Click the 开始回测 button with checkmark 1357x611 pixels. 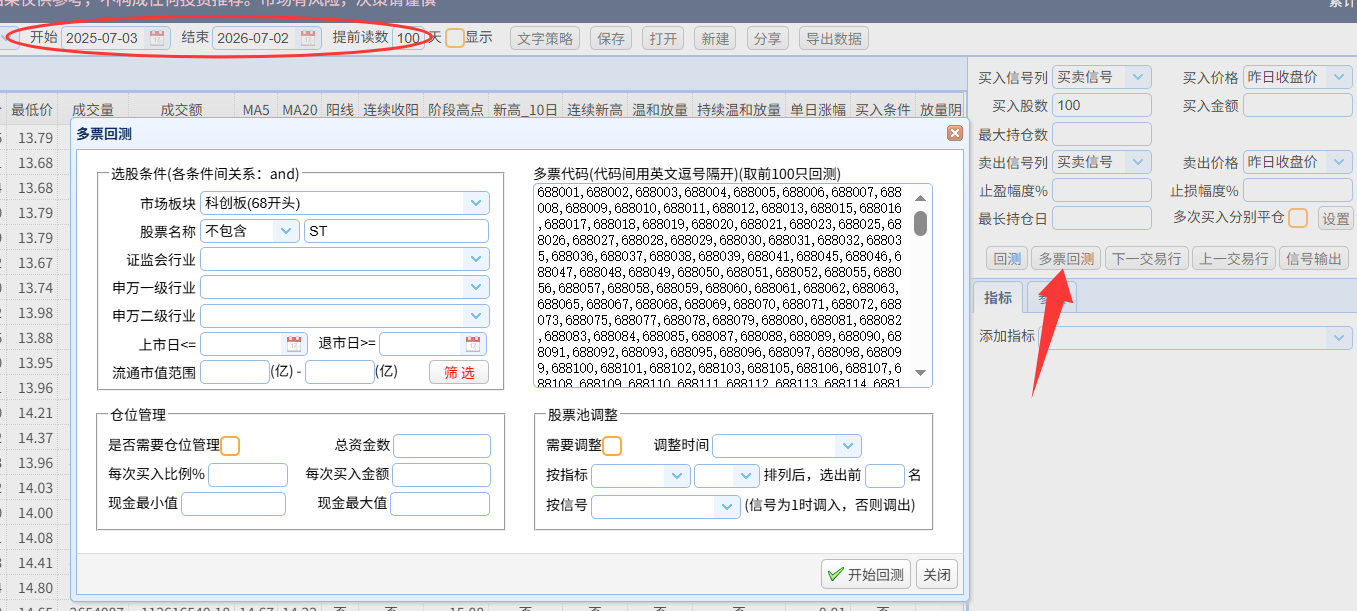[866, 575]
